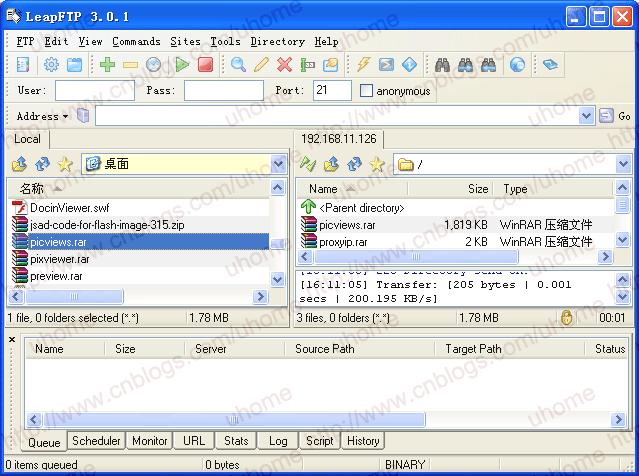Close the queue panel with small x

(x=12, y=339)
